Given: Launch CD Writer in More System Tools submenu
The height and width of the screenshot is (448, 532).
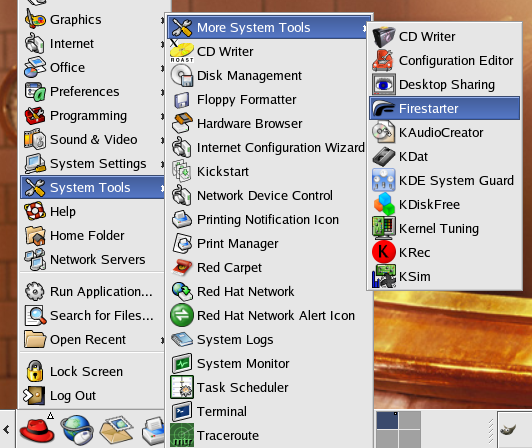Looking at the screenshot, I should coord(444,36).
